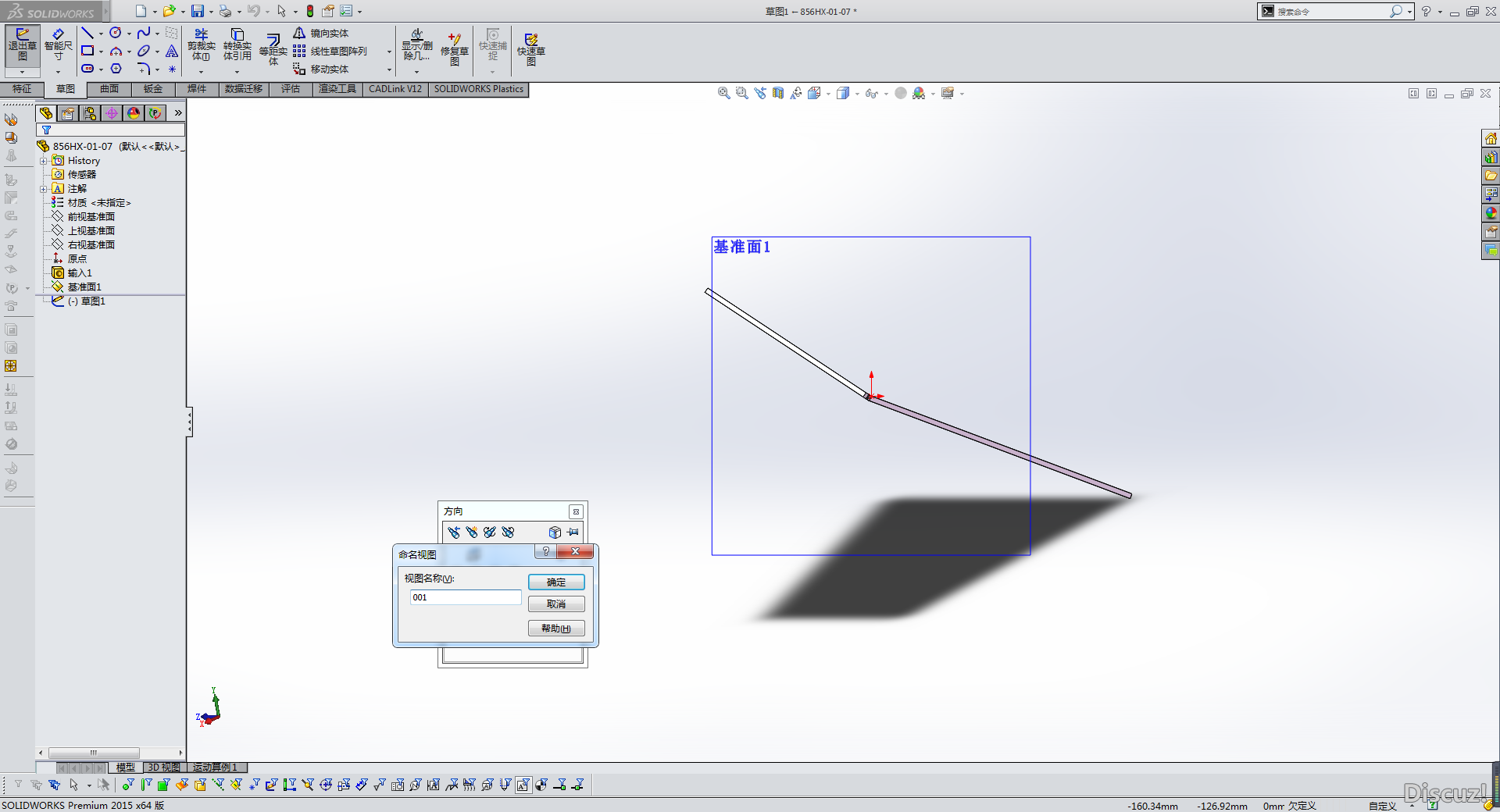Open the Save icon dropdown arrow

211,12
